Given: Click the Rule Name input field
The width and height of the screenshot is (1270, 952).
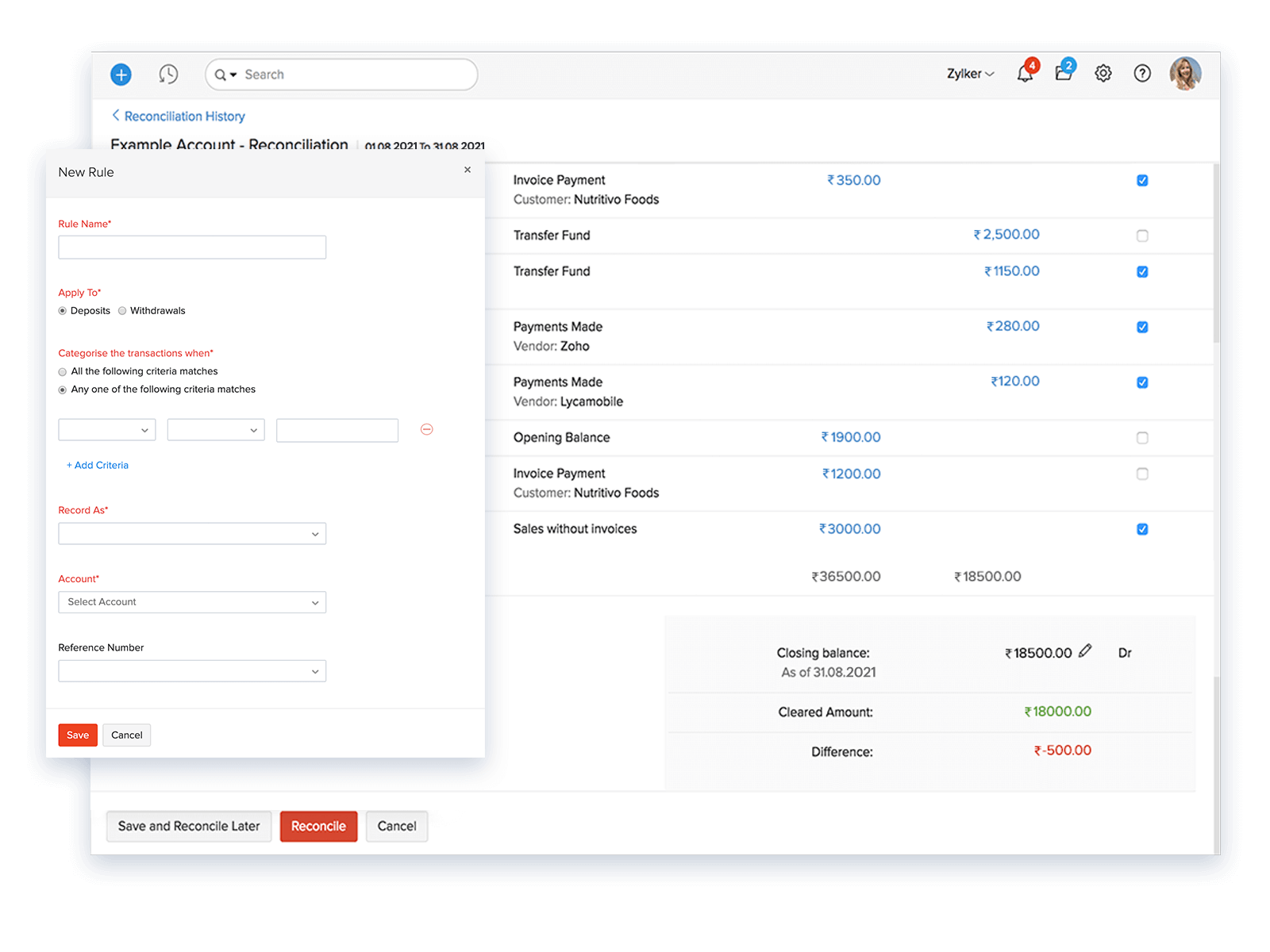Looking at the screenshot, I should point(192,248).
